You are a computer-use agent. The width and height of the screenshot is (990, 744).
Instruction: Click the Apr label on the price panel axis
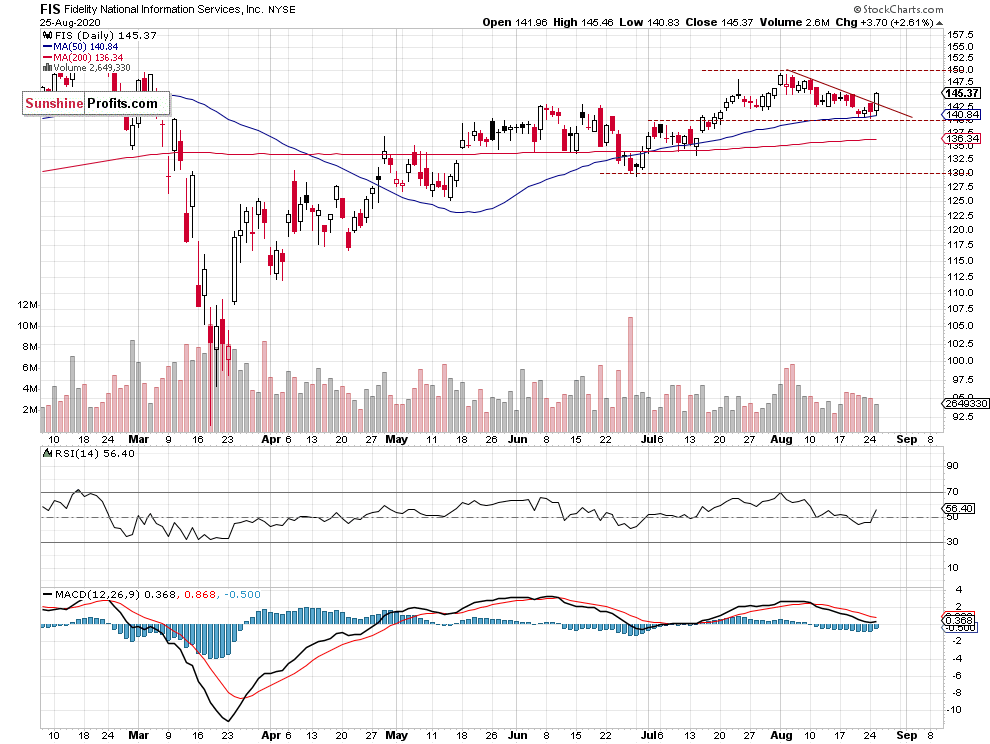(x=271, y=439)
